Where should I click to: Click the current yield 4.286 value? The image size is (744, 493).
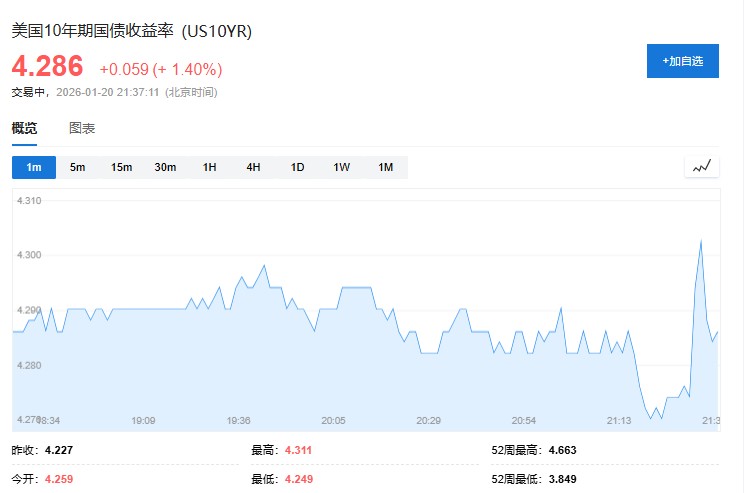[x=48, y=67]
